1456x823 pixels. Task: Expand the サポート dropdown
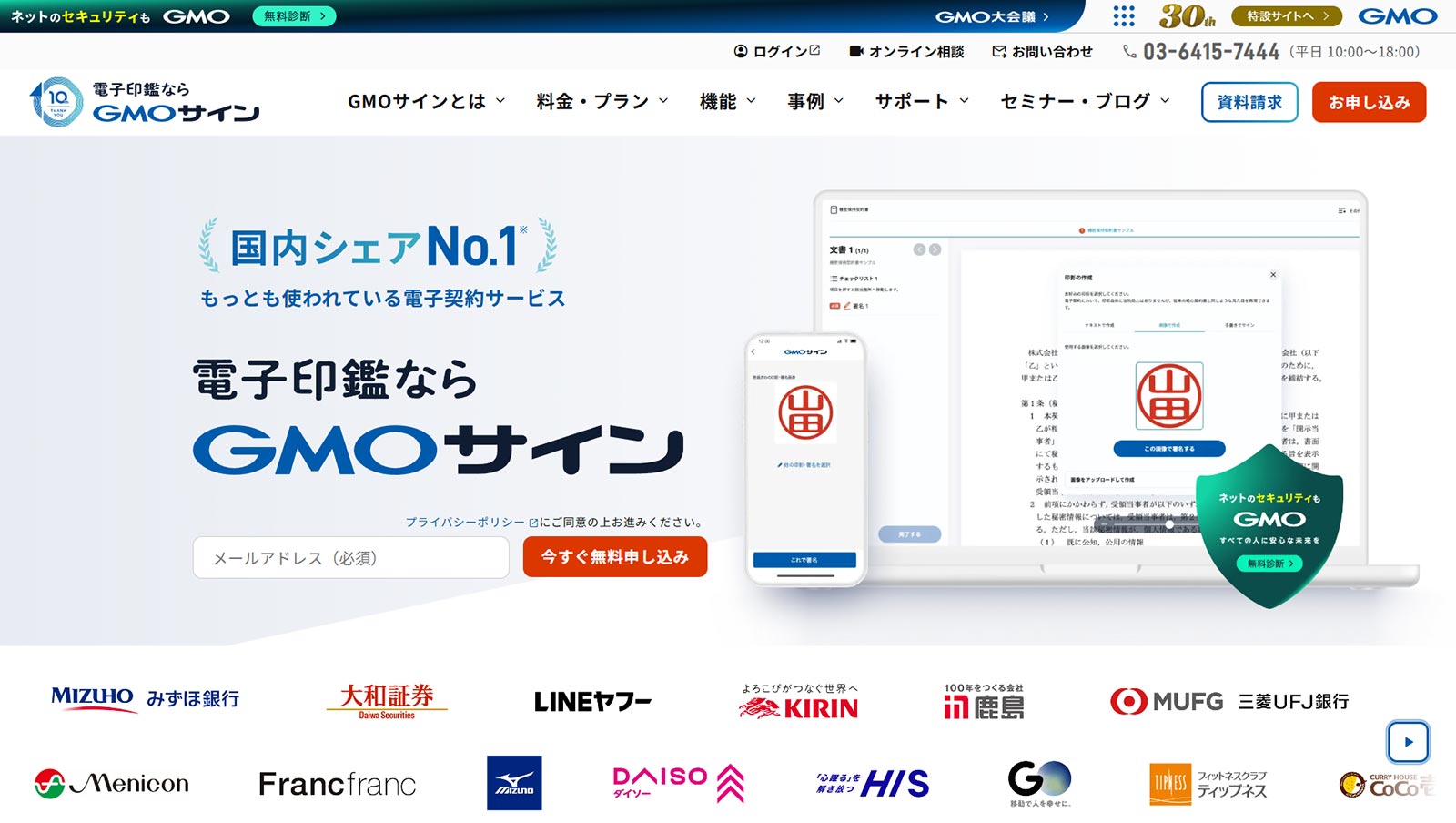921,101
